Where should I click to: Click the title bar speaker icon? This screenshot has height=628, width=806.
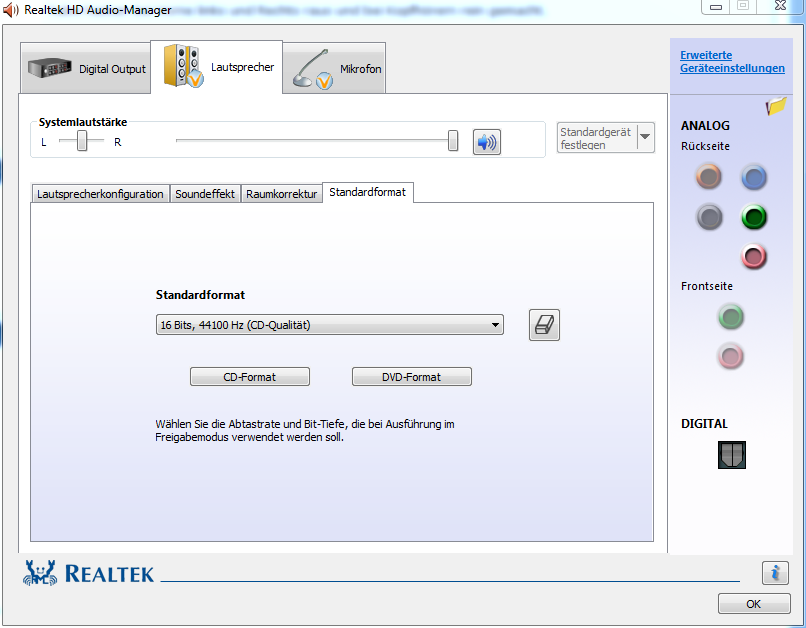tap(11, 10)
